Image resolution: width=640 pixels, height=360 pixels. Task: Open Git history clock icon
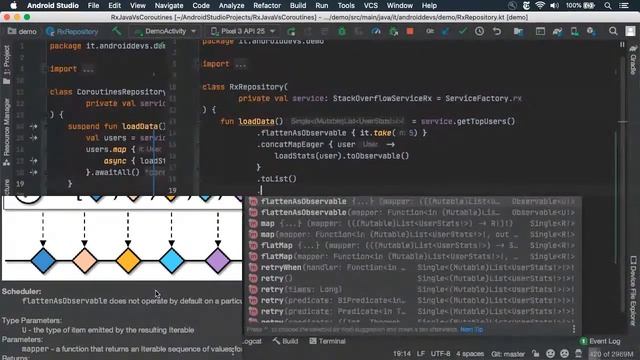point(479,31)
